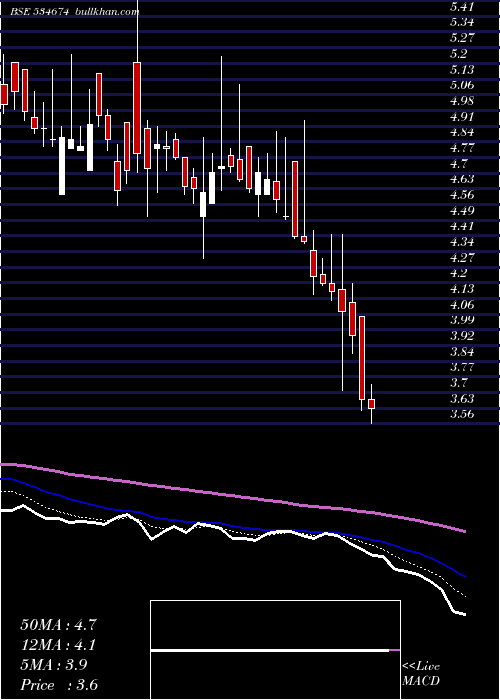The width and height of the screenshot is (500, 700).
Task: Click the 4.13 price axis label
Action: point(462,289)
